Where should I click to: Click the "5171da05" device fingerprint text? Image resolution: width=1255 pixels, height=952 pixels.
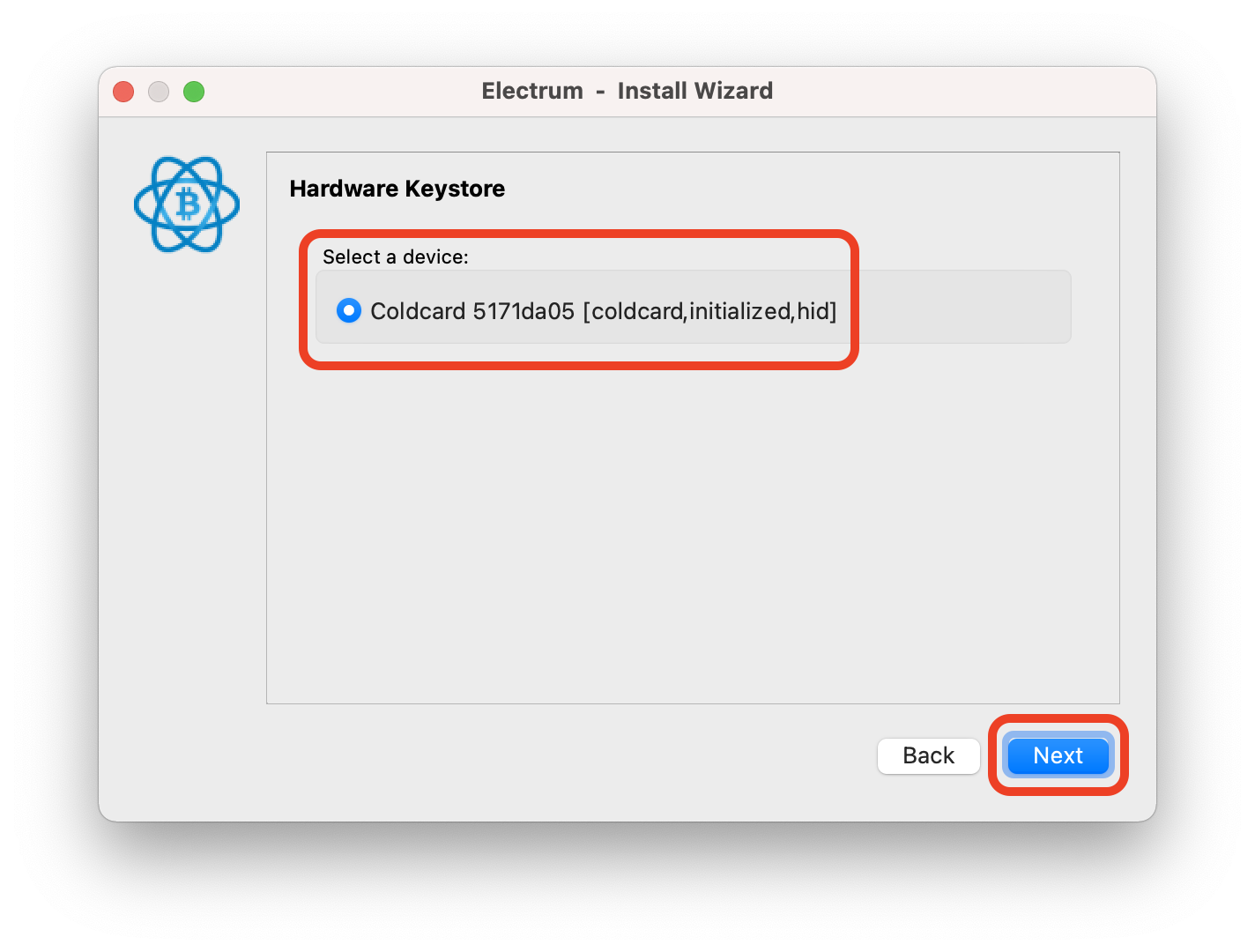pyautogui.click(x=524, y=311)
